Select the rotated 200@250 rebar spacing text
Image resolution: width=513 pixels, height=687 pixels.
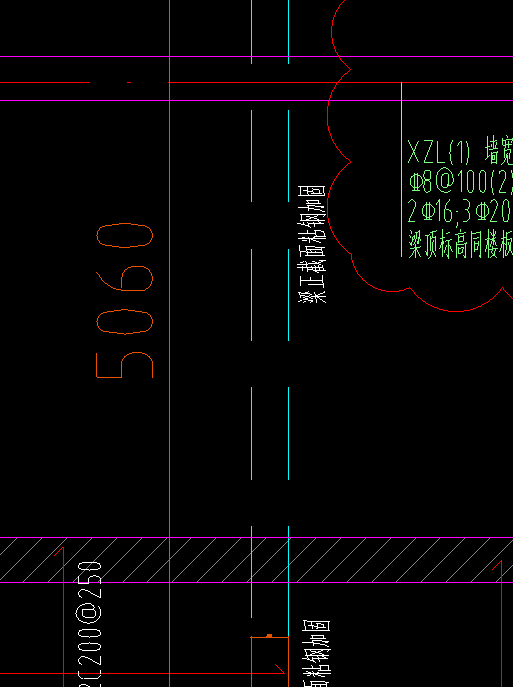click(x=88, y=623)
